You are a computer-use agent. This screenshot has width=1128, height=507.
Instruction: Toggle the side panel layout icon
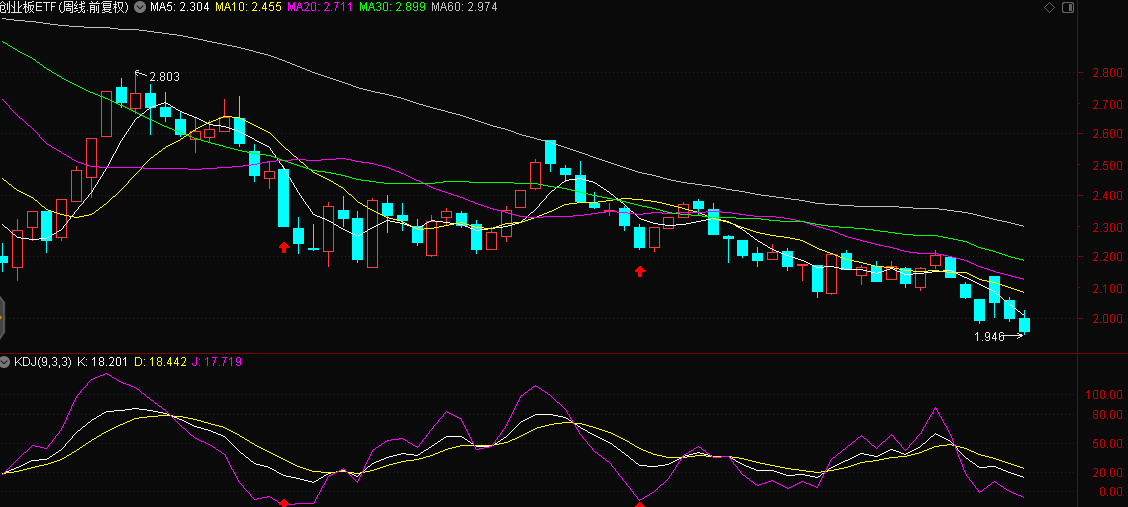tap(1066, 7)
